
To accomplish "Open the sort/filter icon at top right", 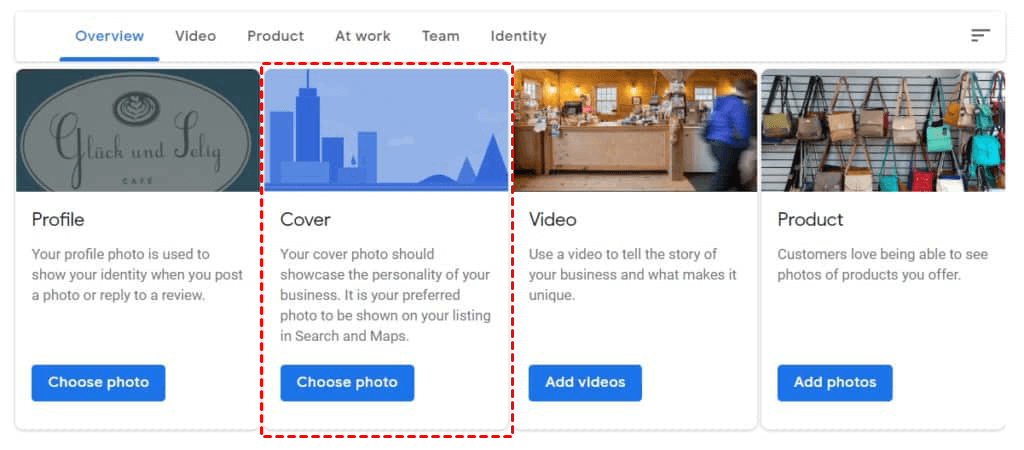I will coord(980,36).
